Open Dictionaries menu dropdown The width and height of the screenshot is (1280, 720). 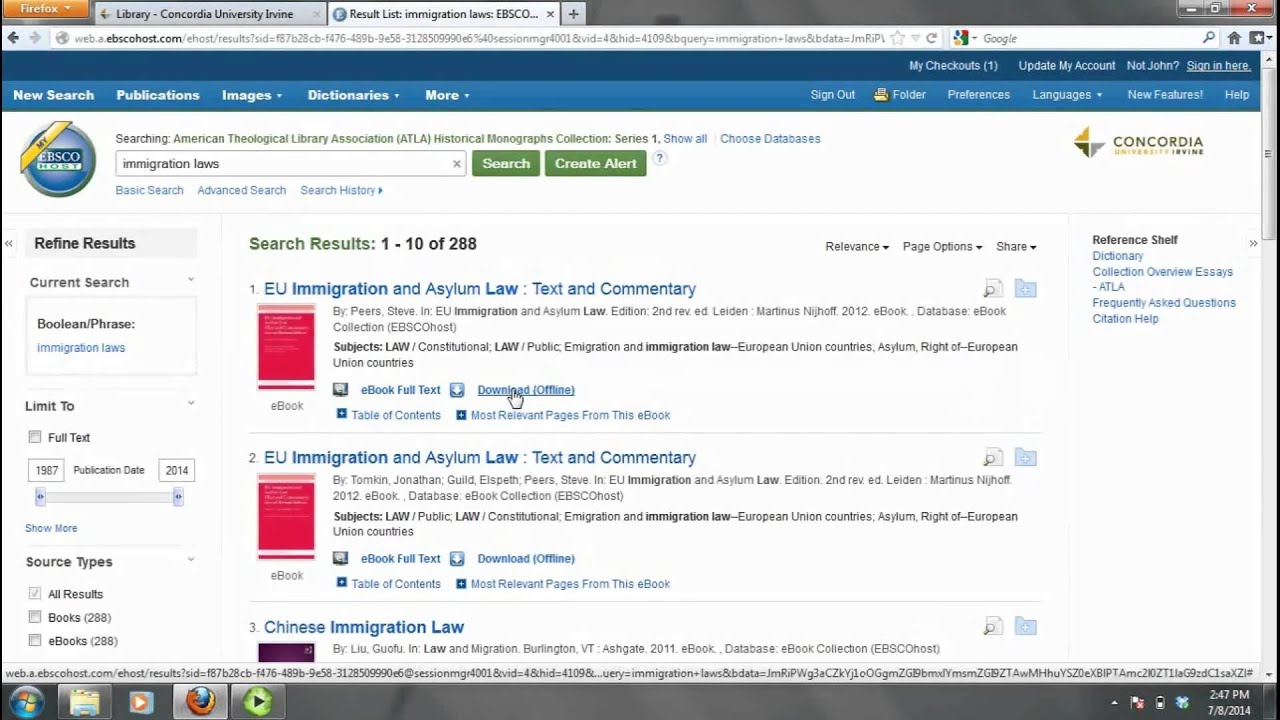click(x=354, y=95)
